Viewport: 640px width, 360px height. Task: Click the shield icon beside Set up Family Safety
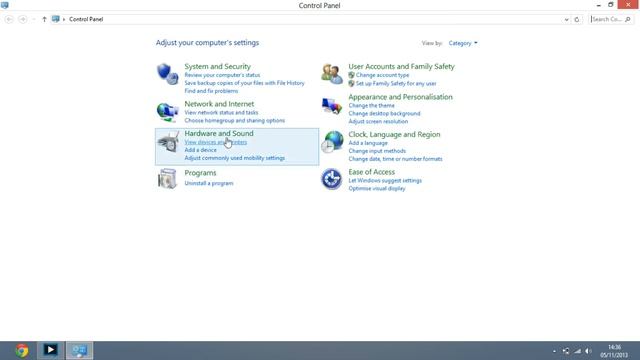(351, 83)
